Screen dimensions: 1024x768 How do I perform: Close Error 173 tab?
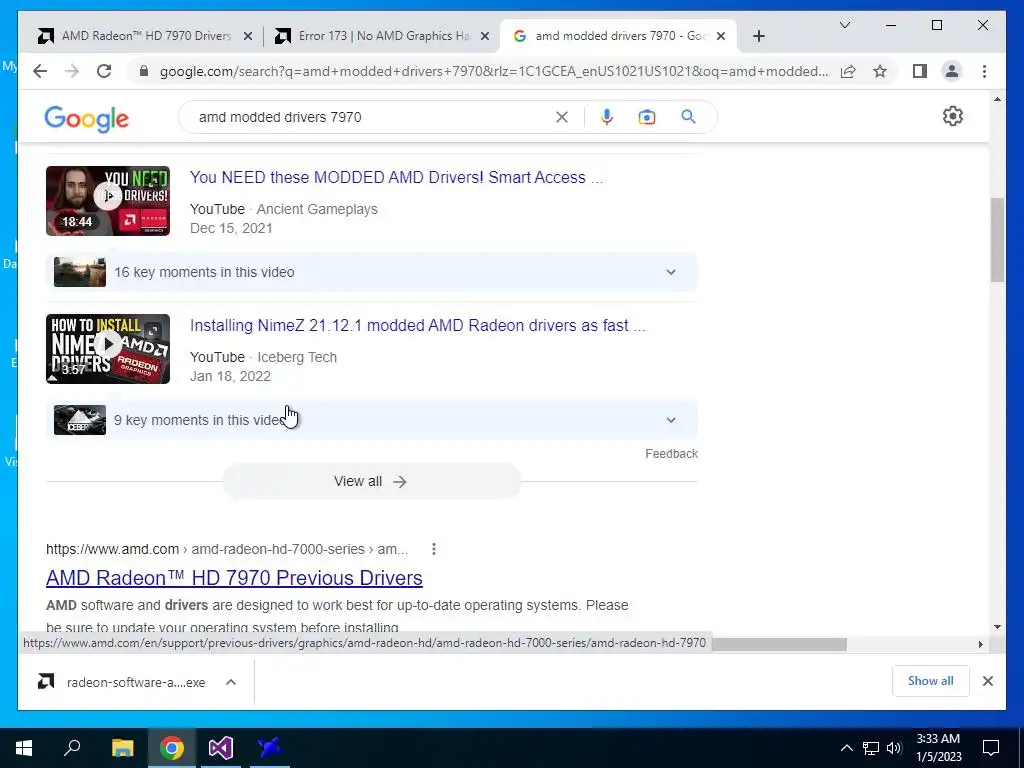[485, 37]
